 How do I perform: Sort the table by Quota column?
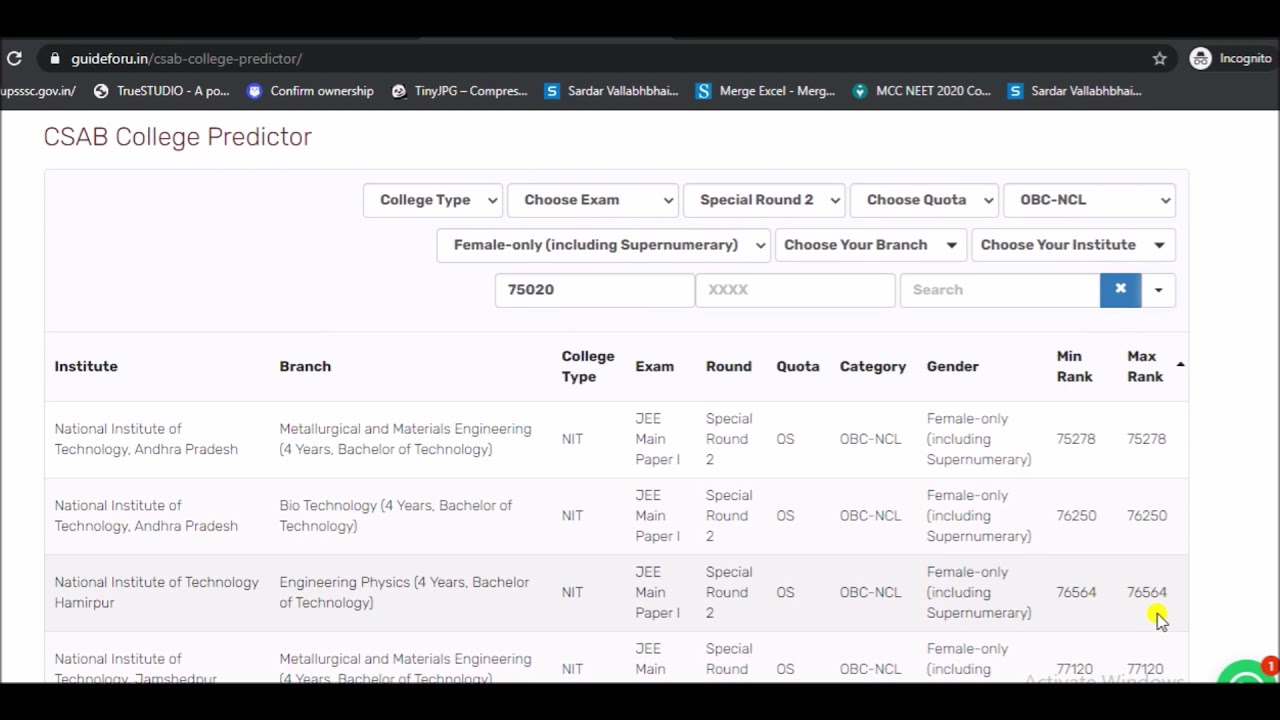click(x=798, y=367)
